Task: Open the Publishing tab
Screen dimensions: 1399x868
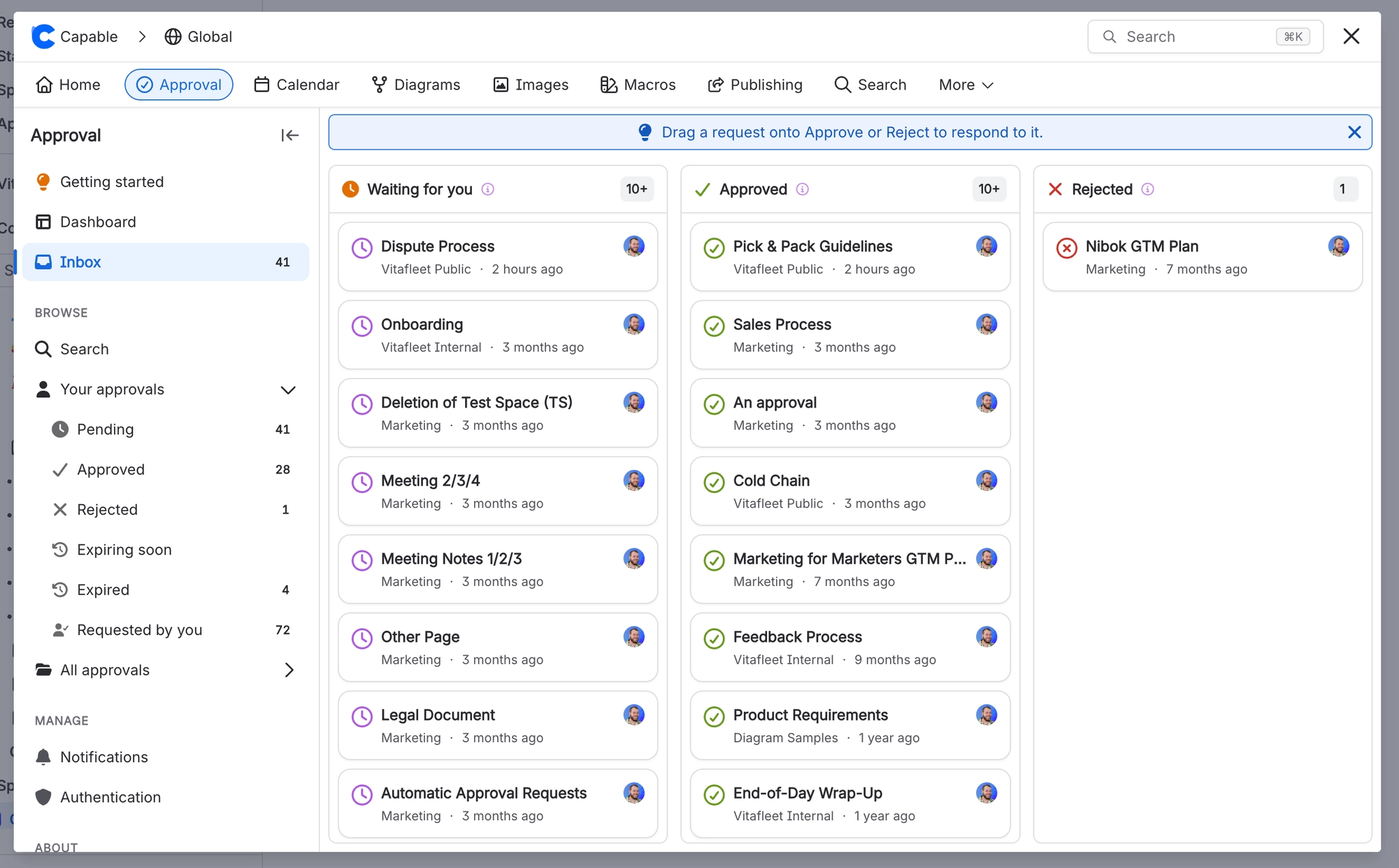Action: tap(755, 85)
